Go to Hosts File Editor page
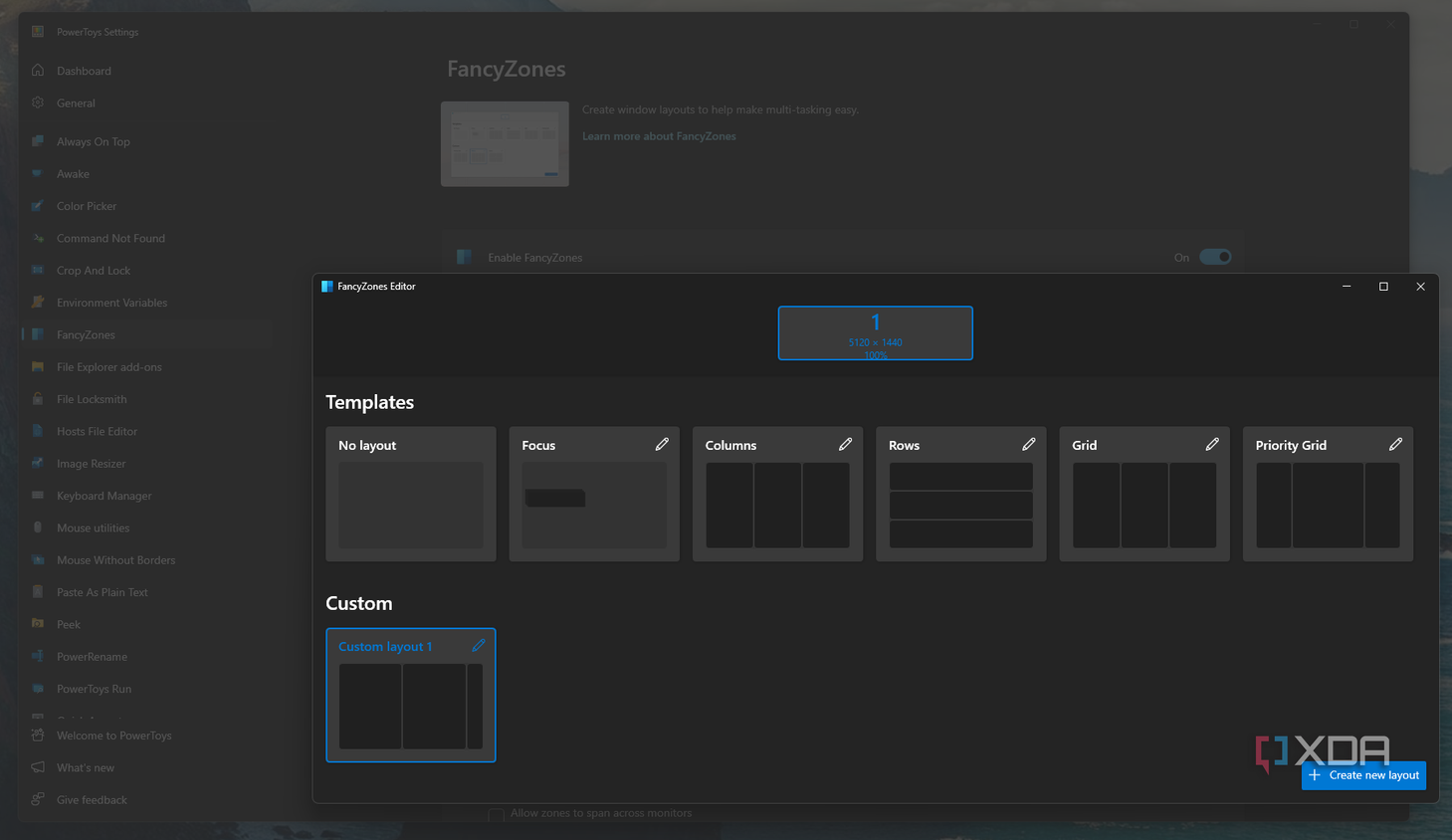Screen dimensions: 1452x840 [97, 432]
